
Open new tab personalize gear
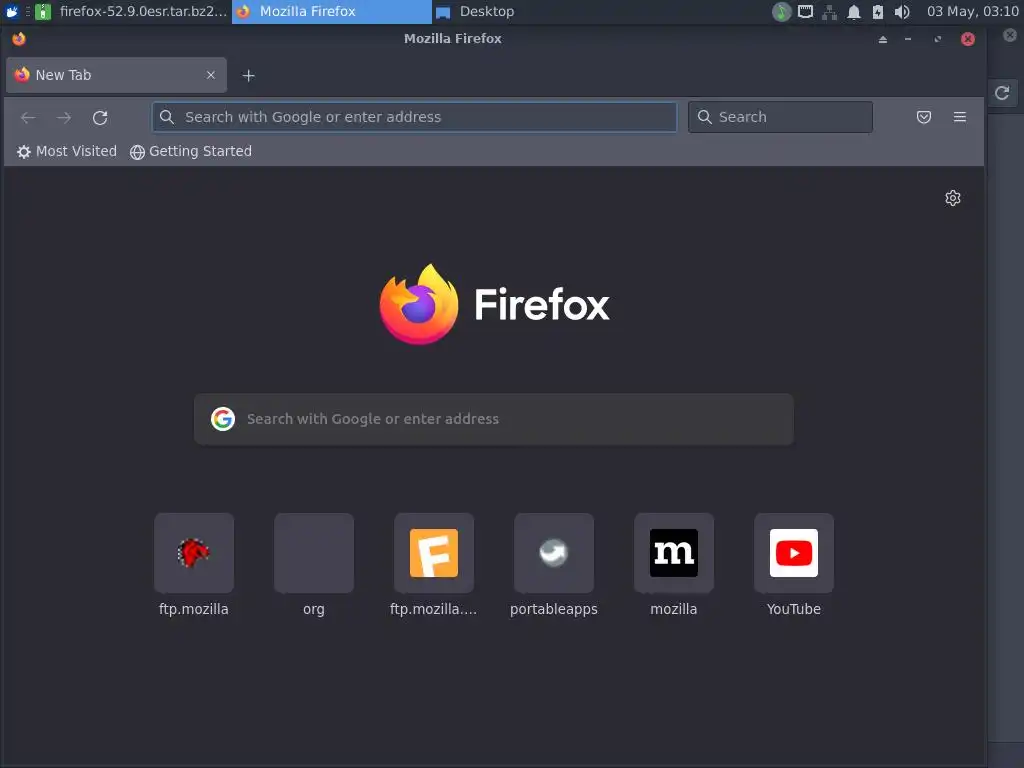[953, 198]
